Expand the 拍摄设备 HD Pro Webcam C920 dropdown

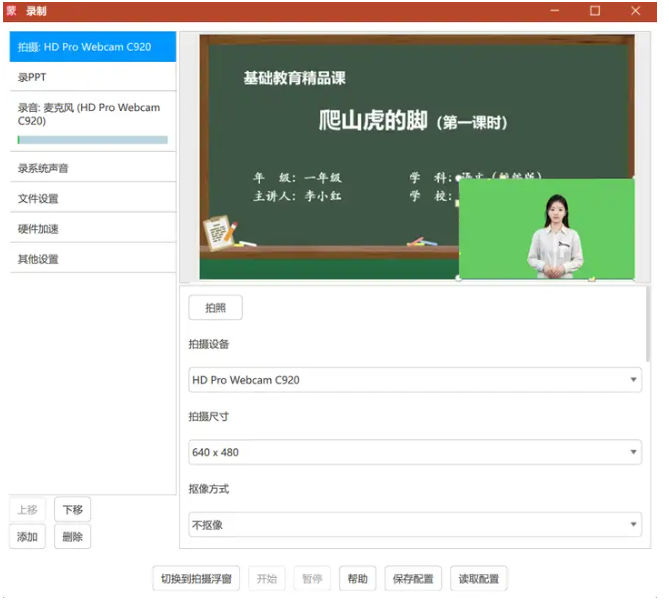[x=415, y=380]
